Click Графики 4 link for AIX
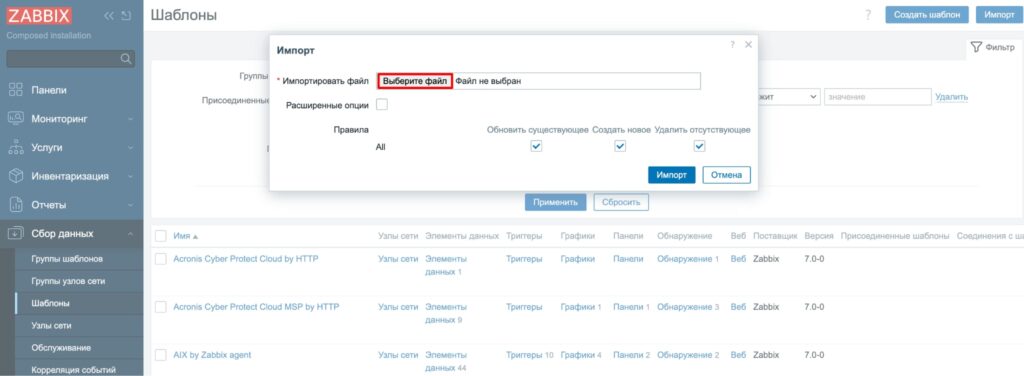This screenshot has height=376, width=1024. (x=581, y=355)
